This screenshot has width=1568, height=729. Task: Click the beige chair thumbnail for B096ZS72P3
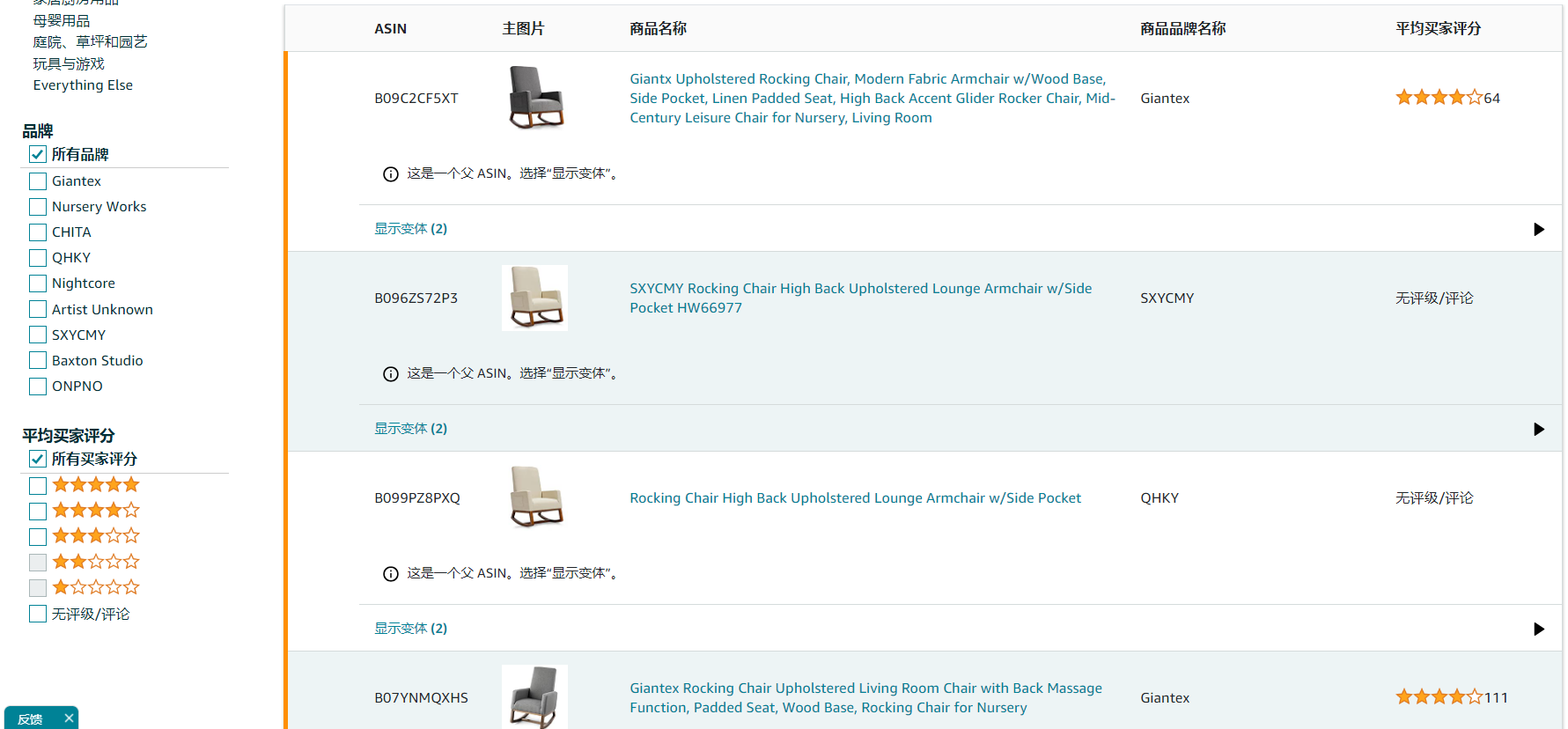coord(535,298)
